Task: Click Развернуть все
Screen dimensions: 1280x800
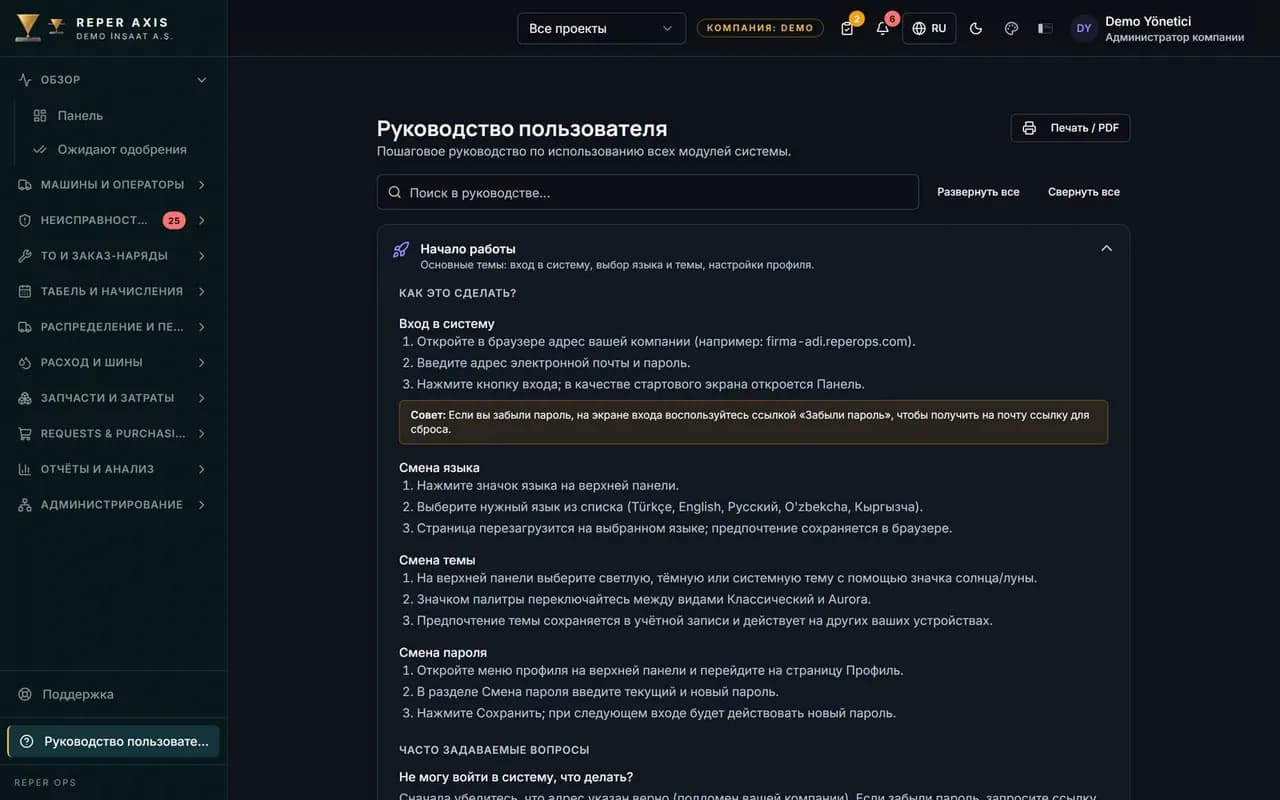Action: point(978,192)
